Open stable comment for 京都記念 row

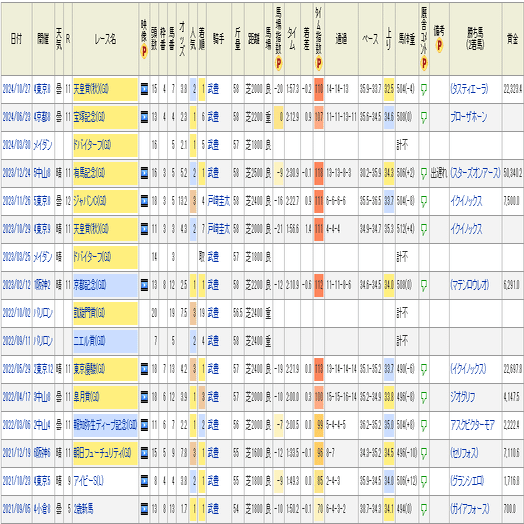[424, 286]
